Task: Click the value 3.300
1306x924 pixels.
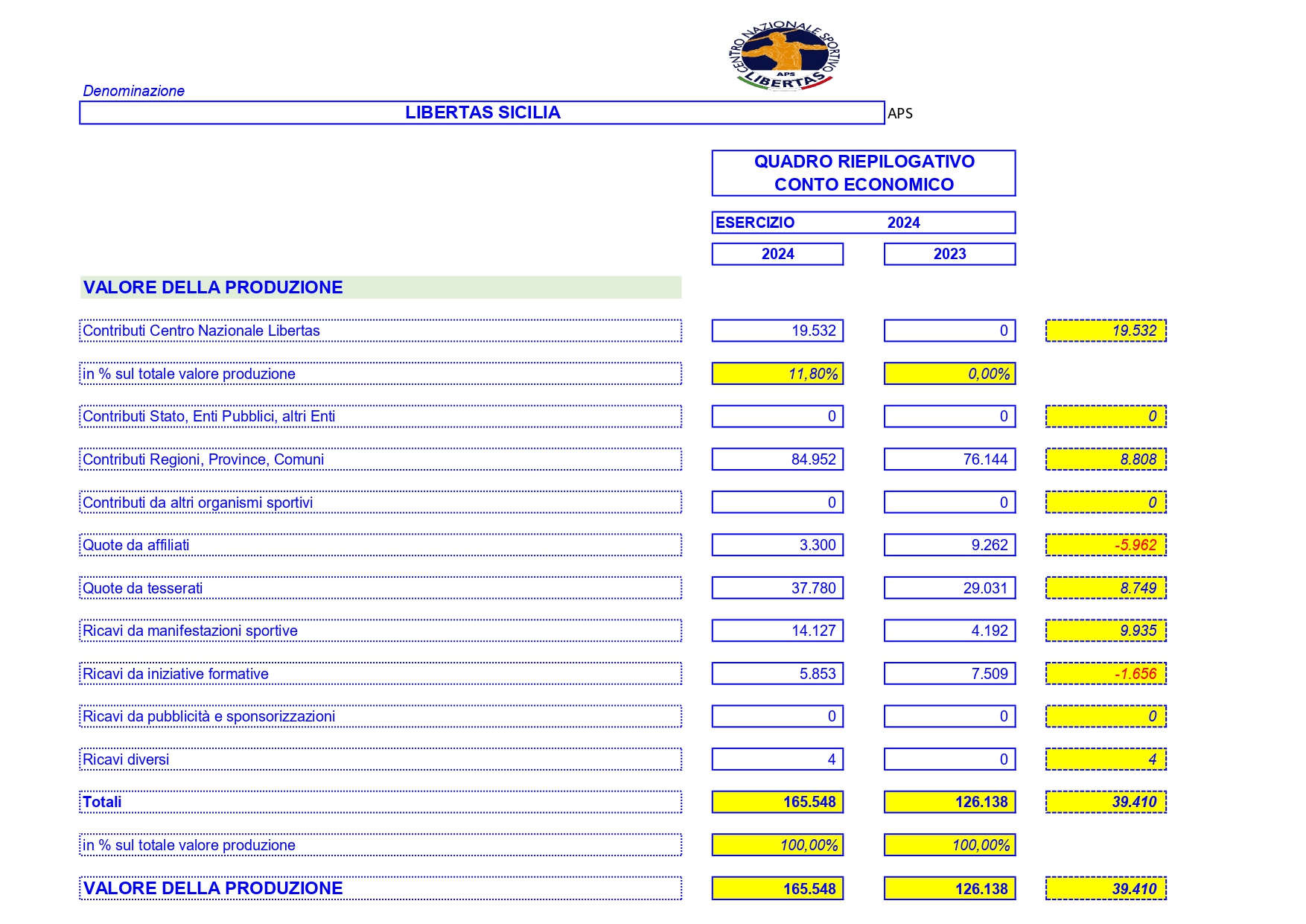Action: [x=777, y=545]
